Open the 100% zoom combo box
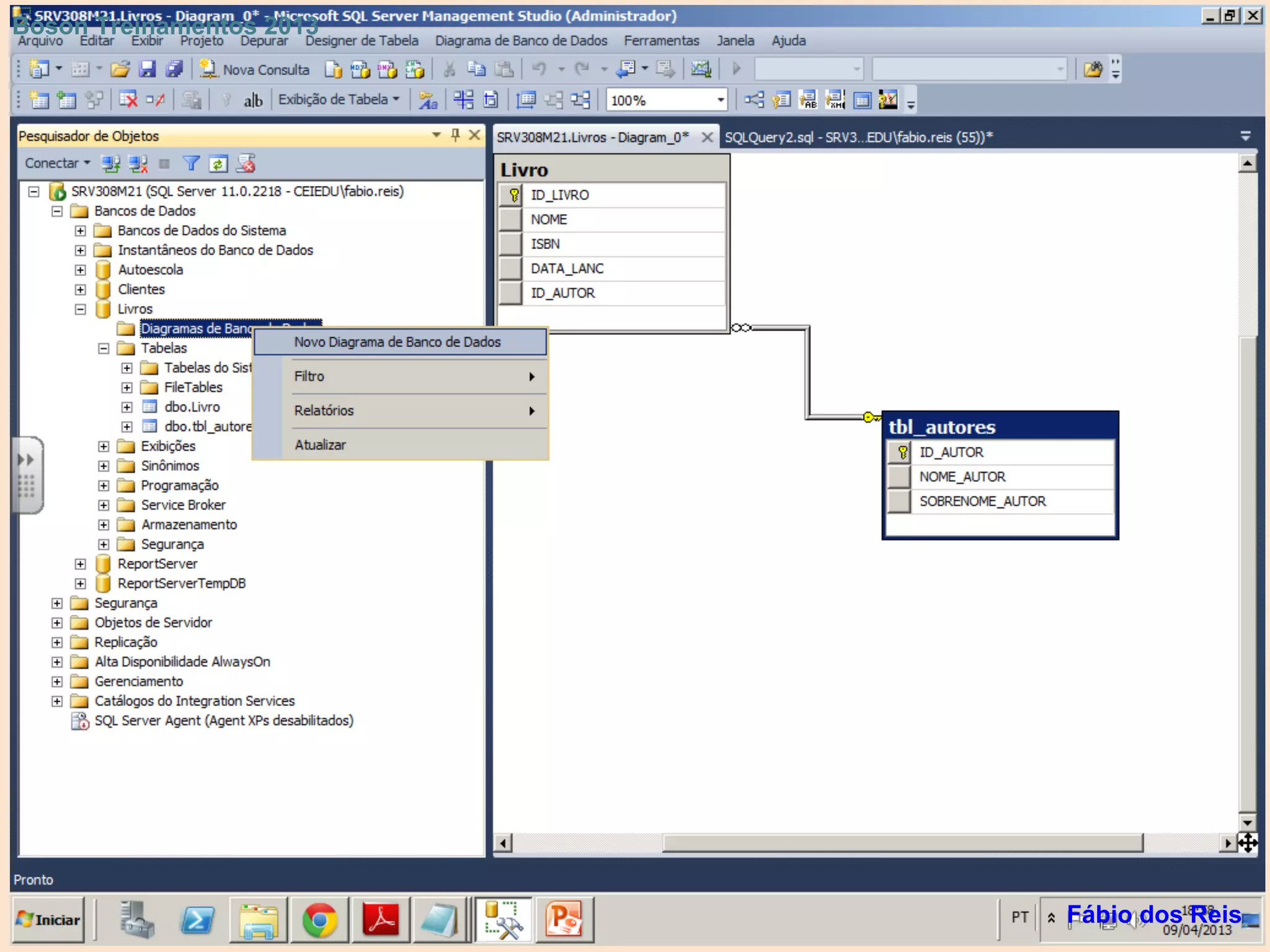1270x952 pixels. [x=720, y=100]
